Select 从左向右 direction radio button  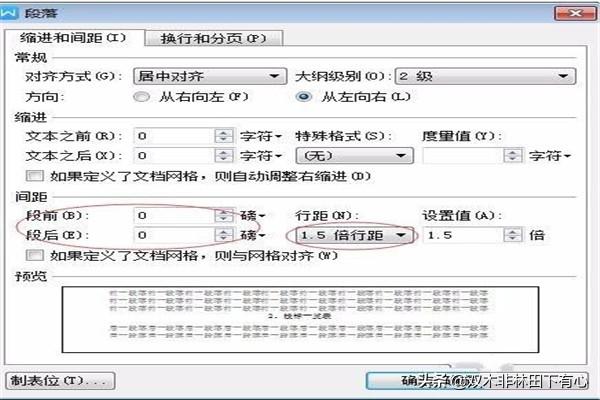click(304, 97)
